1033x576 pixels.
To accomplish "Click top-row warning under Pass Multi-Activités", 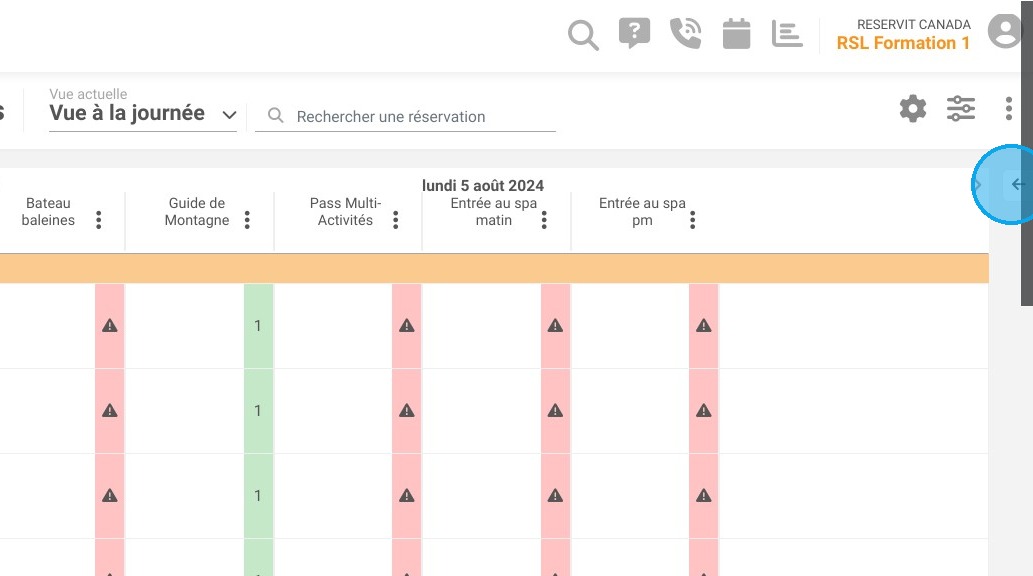I will tap(406, 326).
